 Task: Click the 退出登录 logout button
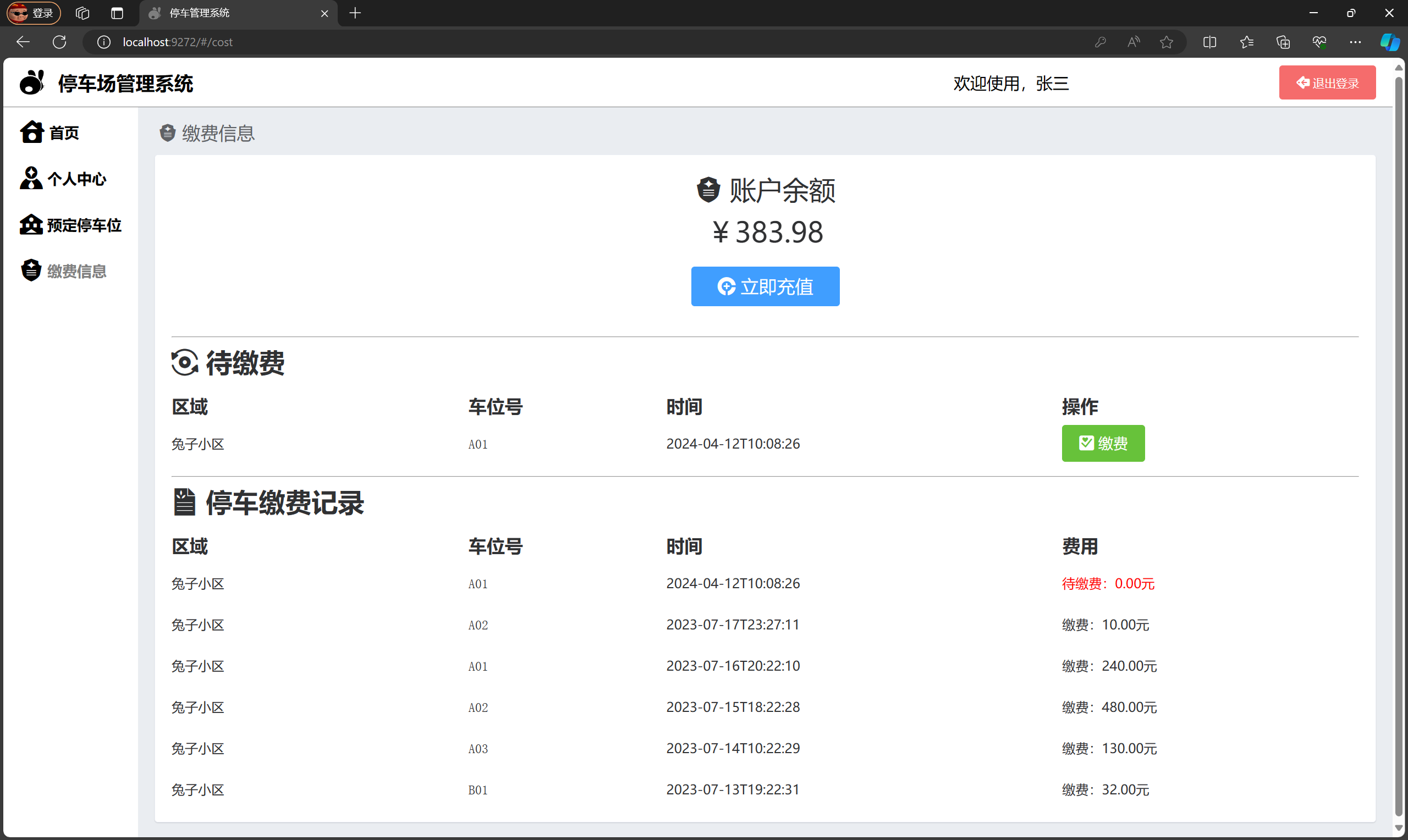click(x=1327, y=82)
